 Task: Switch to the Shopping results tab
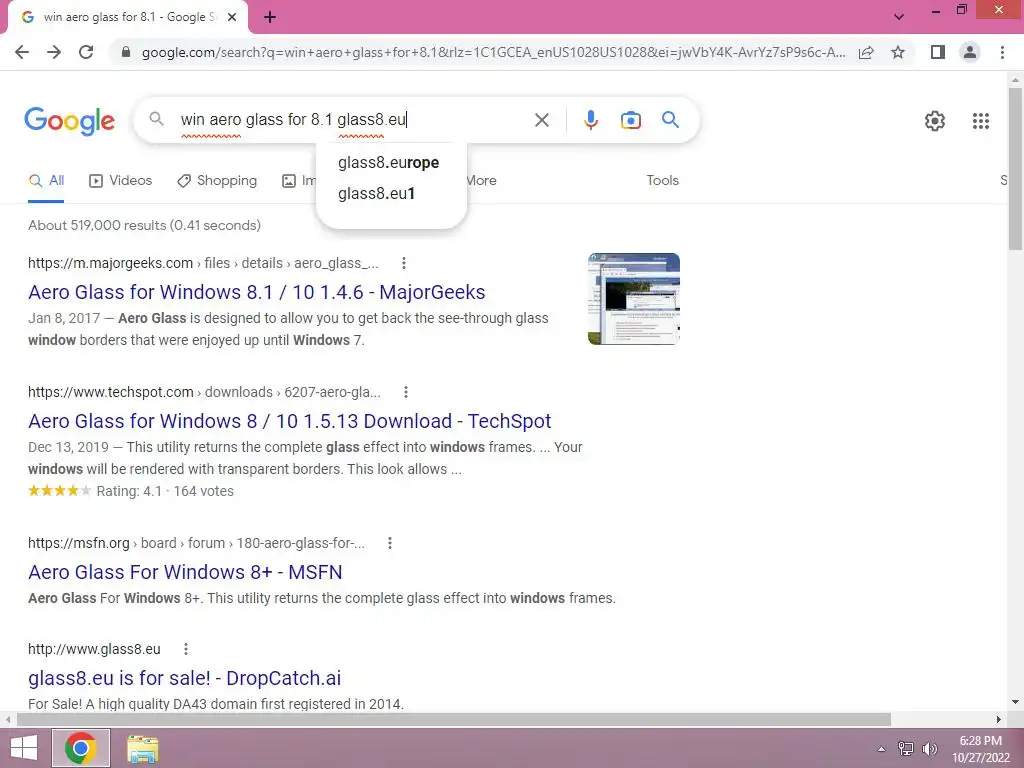tap(217, 181)
